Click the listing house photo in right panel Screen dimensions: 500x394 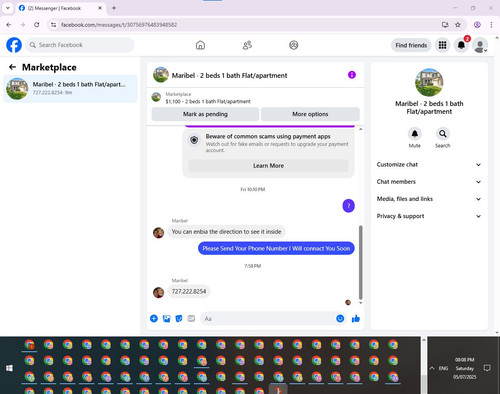pos(429,82)
